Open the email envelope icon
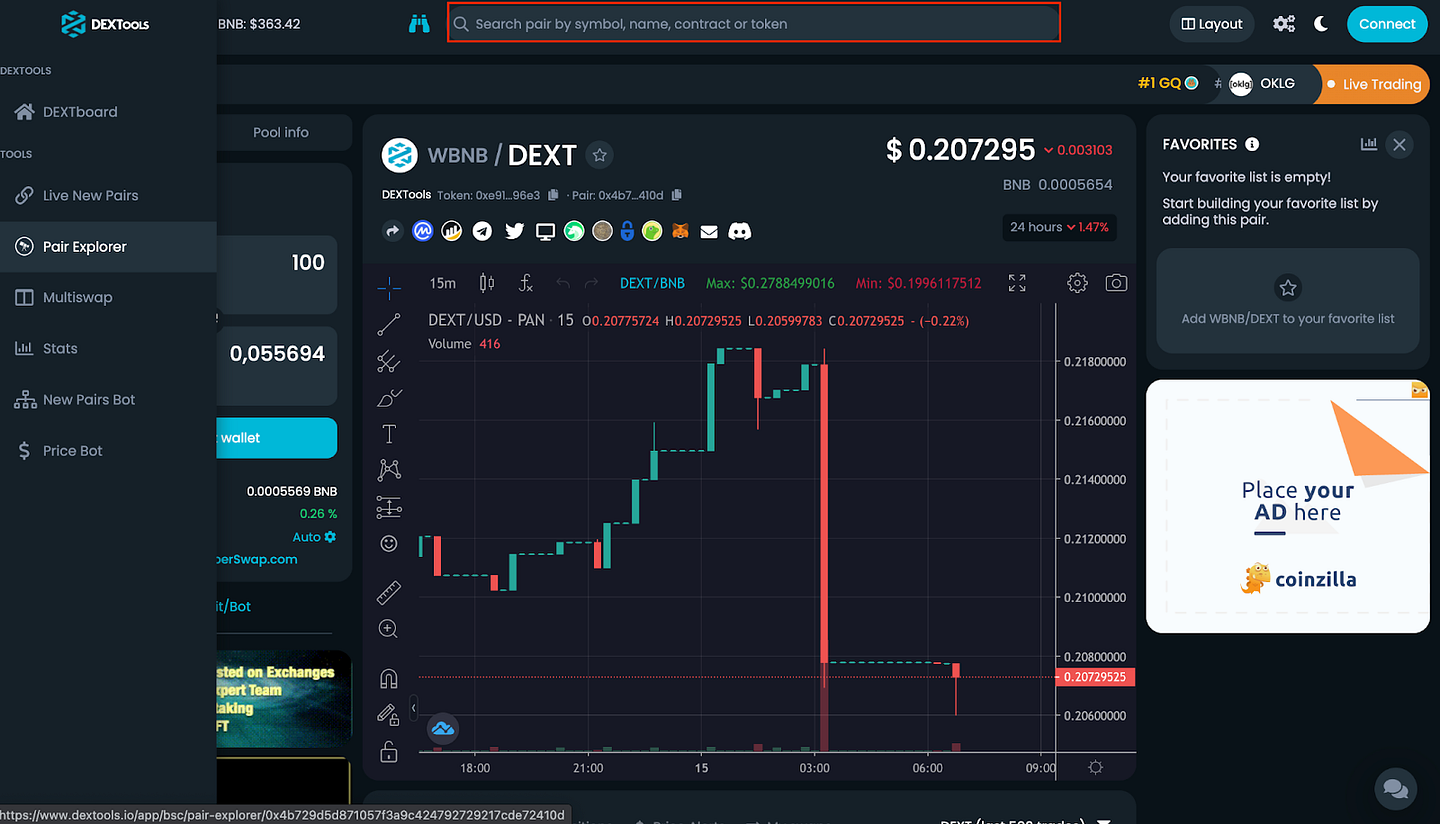The image size is (1440, 824). [709, 231]
